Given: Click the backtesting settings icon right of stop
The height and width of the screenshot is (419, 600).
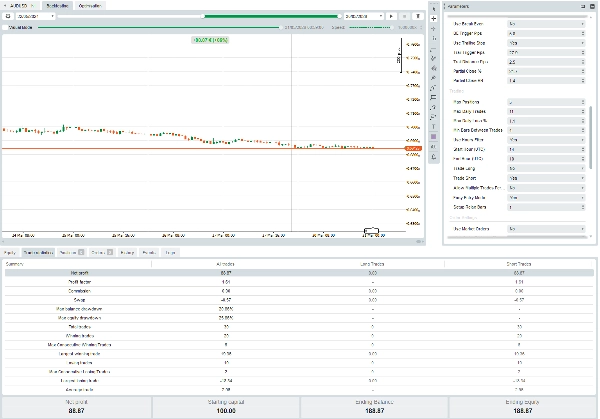Looking at the screenshot, I should (417, 17).
